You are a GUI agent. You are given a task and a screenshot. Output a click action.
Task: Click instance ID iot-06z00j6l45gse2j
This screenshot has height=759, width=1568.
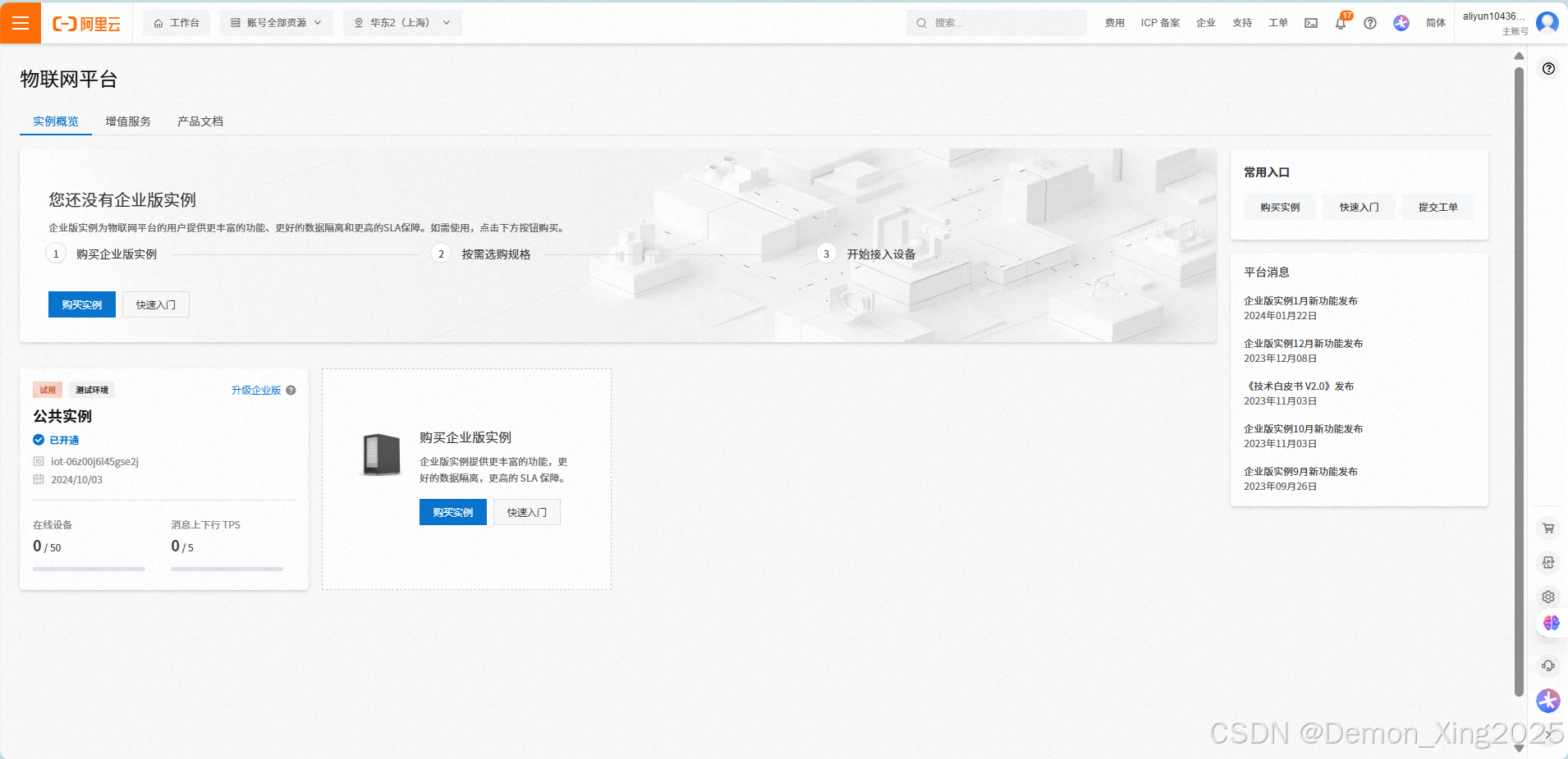click(94, 462)
